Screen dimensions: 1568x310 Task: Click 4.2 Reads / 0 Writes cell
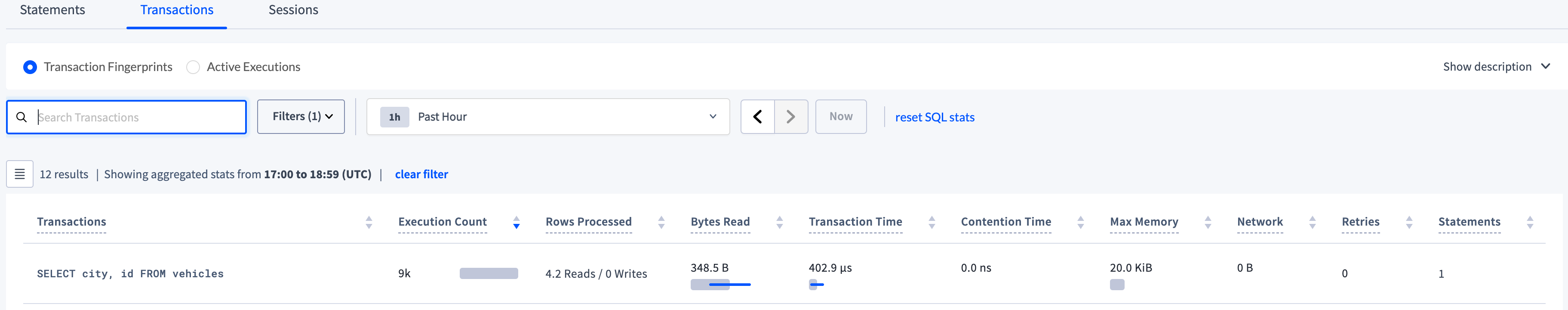tap(596, 273)
